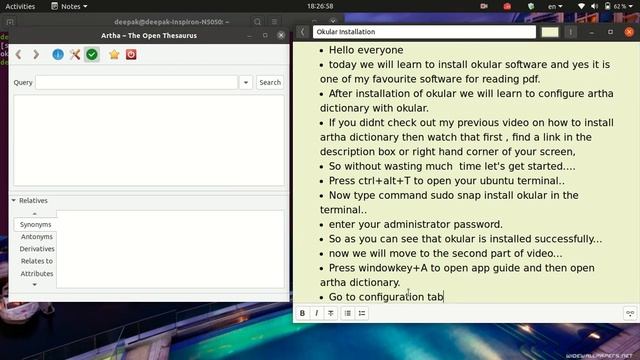Go back in Artha search history
This screenshot has height=360, width=640.
tap(18, 54)
